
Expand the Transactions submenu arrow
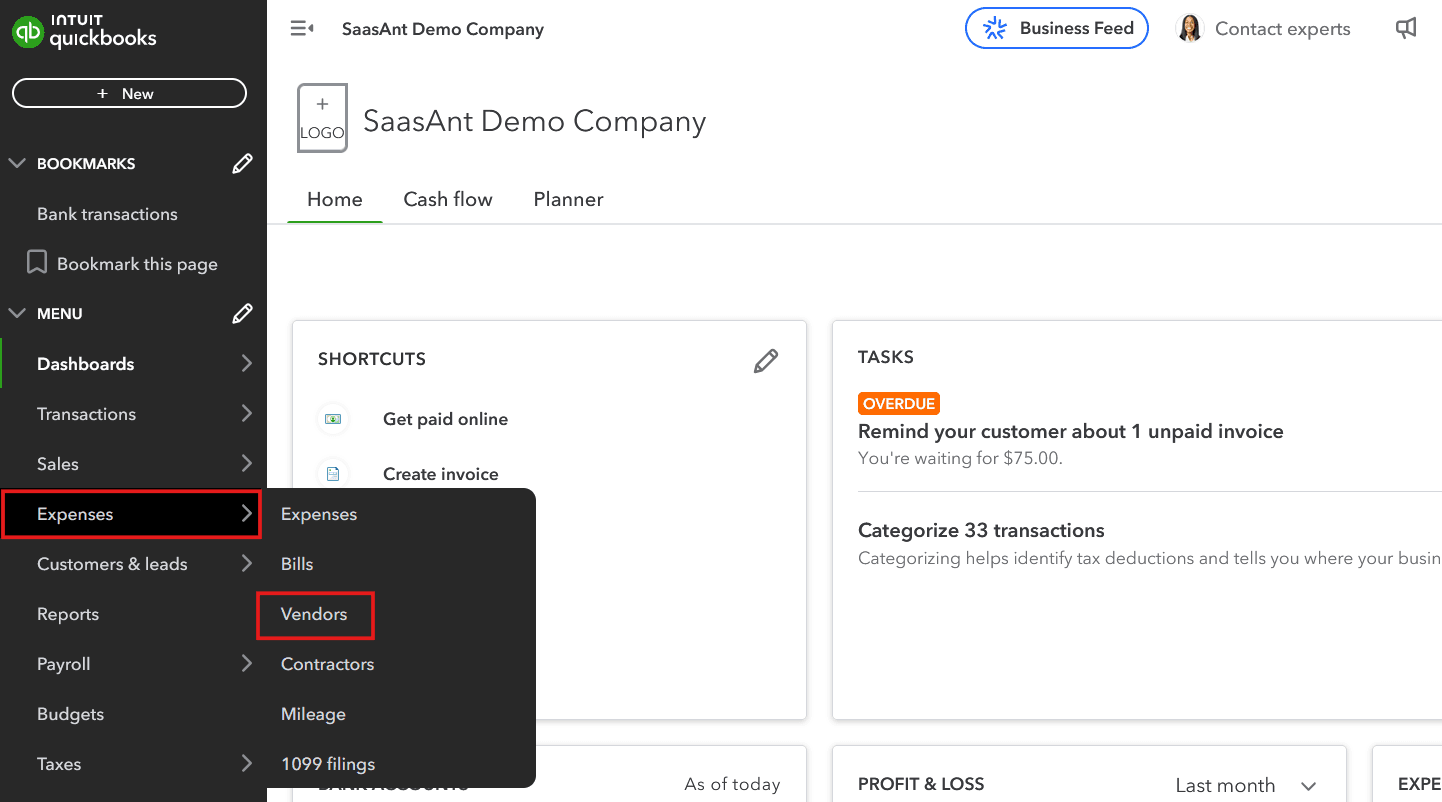pyautogui.click(x=246, y=414)
